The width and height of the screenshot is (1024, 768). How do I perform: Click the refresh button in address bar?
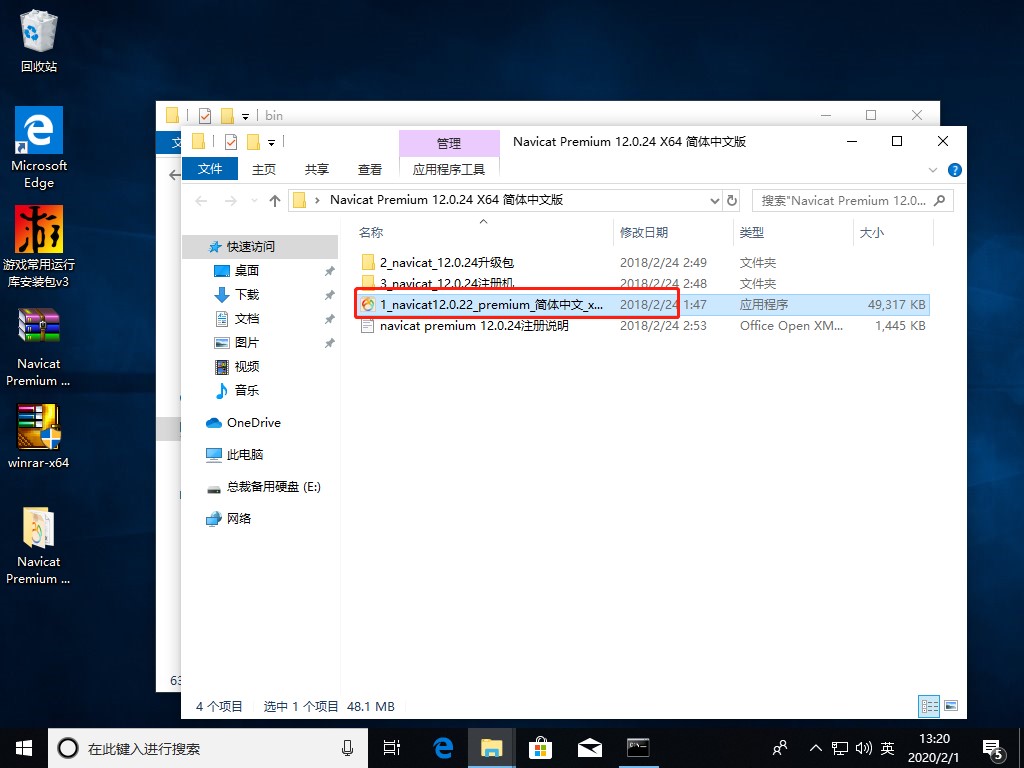pos(732,200)
